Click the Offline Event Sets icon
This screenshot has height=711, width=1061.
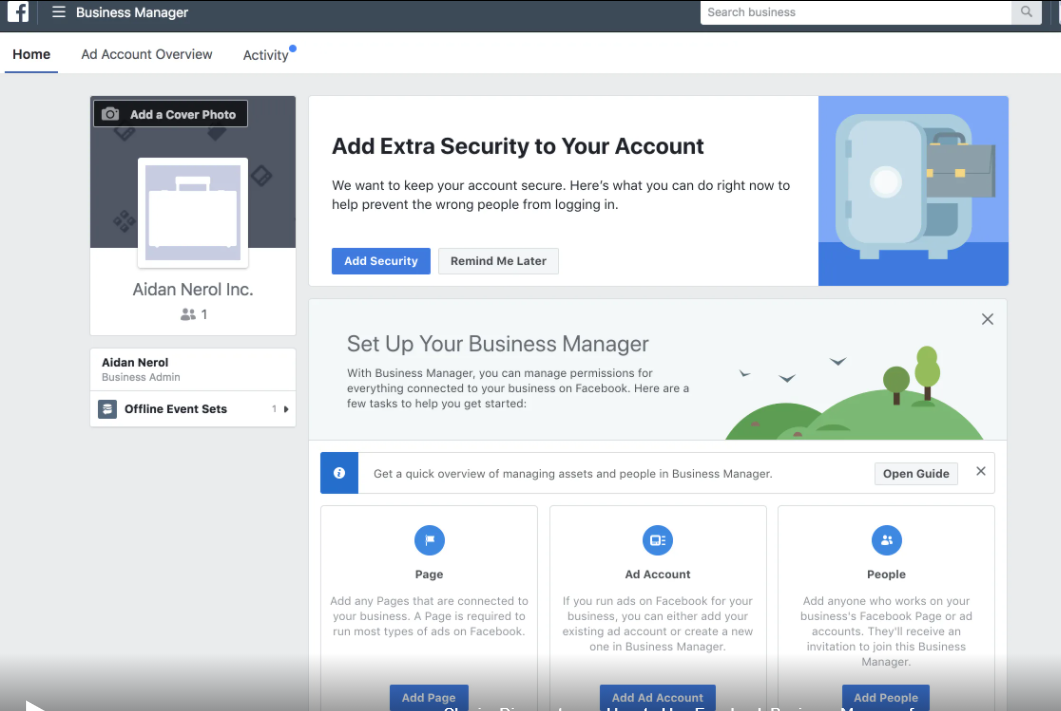(x=108, y=409)
